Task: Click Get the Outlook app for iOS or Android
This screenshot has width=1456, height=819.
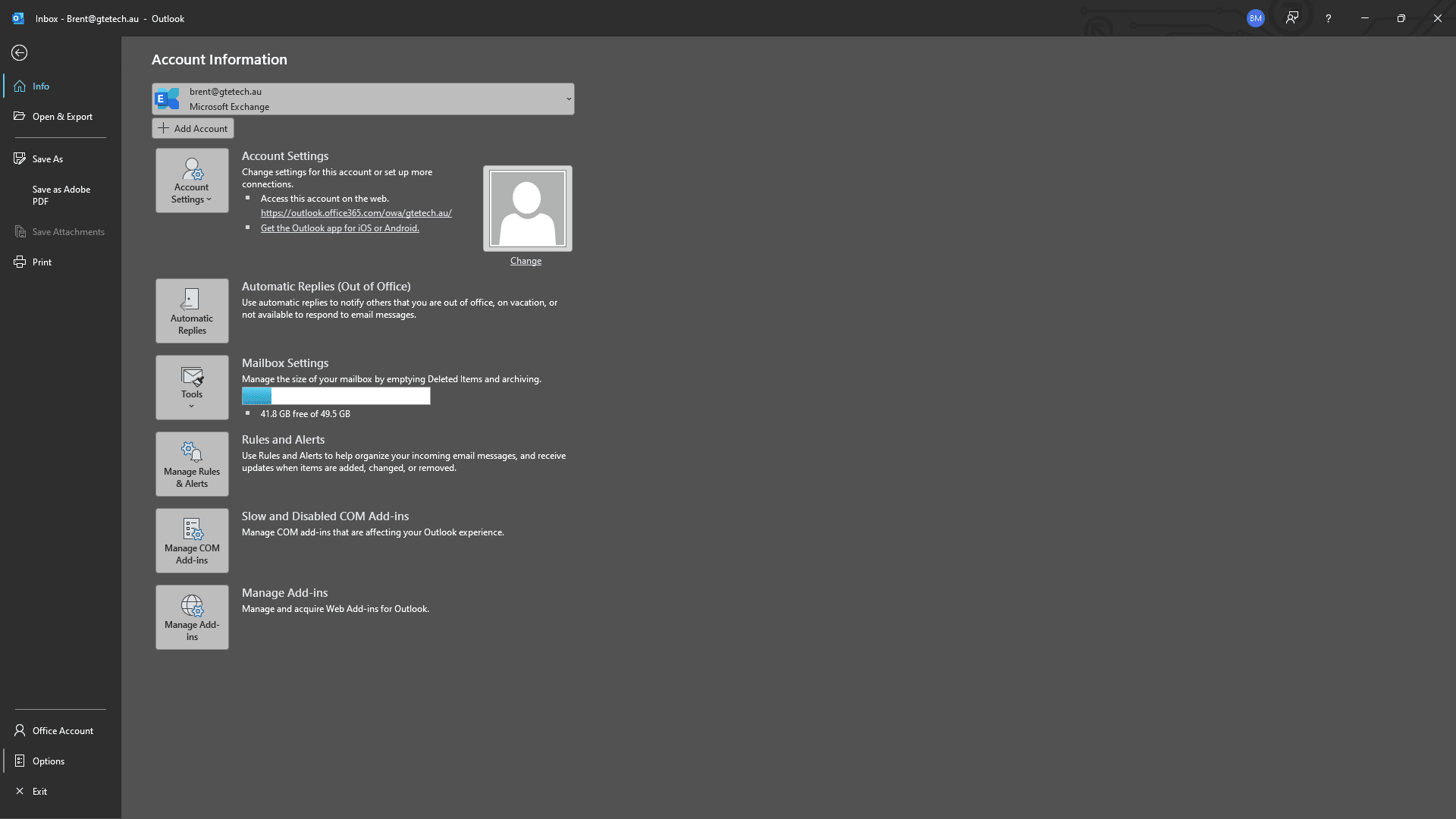Action: [x=340, y=228]
